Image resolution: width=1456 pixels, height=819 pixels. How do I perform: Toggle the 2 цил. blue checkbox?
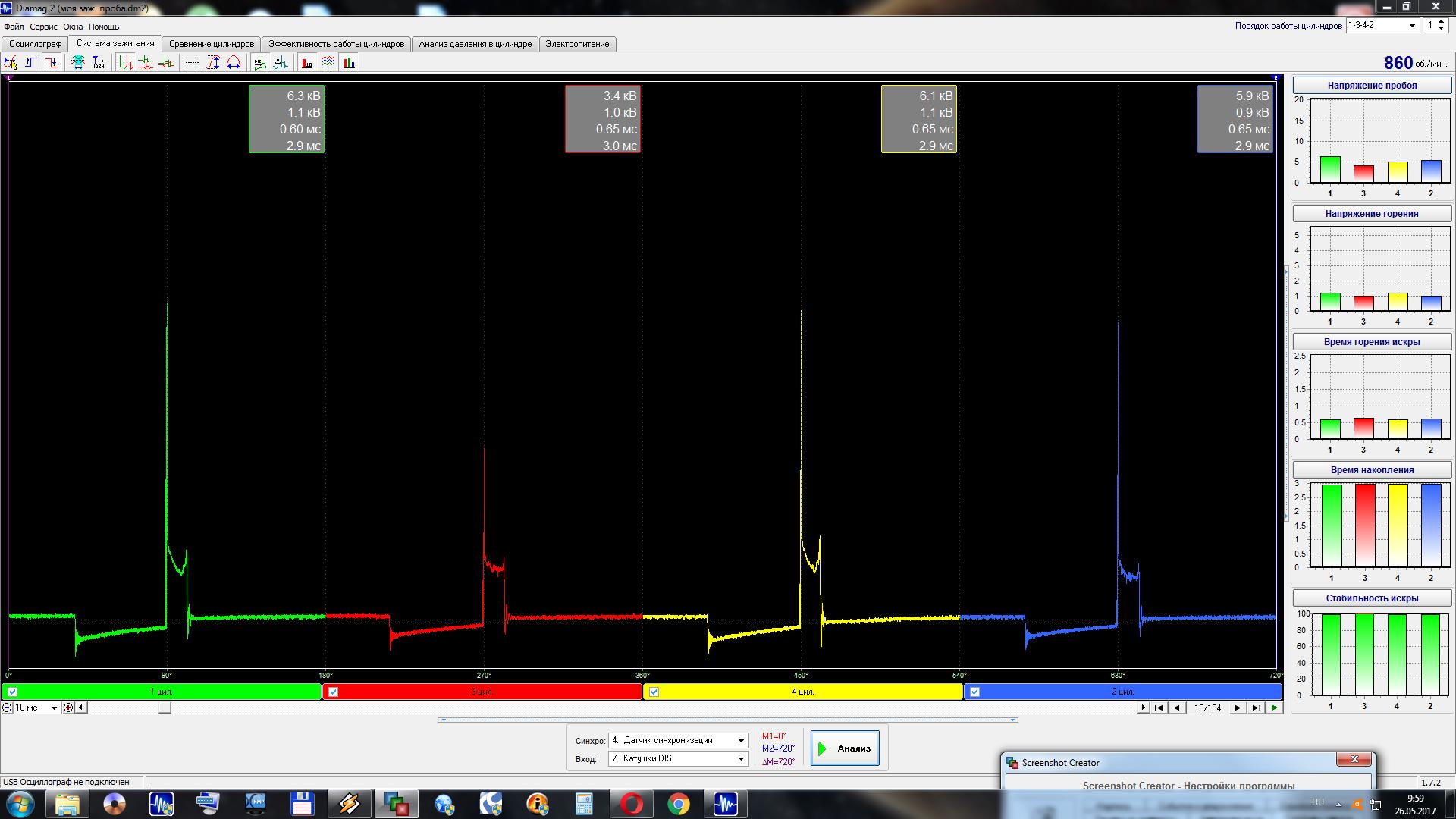tap(974, 692)
